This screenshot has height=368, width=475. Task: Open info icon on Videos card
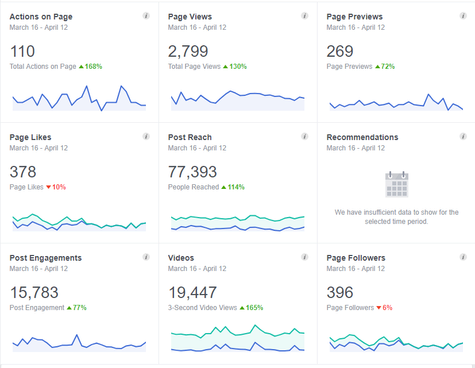pyautogui.click(x=305, y=257)
